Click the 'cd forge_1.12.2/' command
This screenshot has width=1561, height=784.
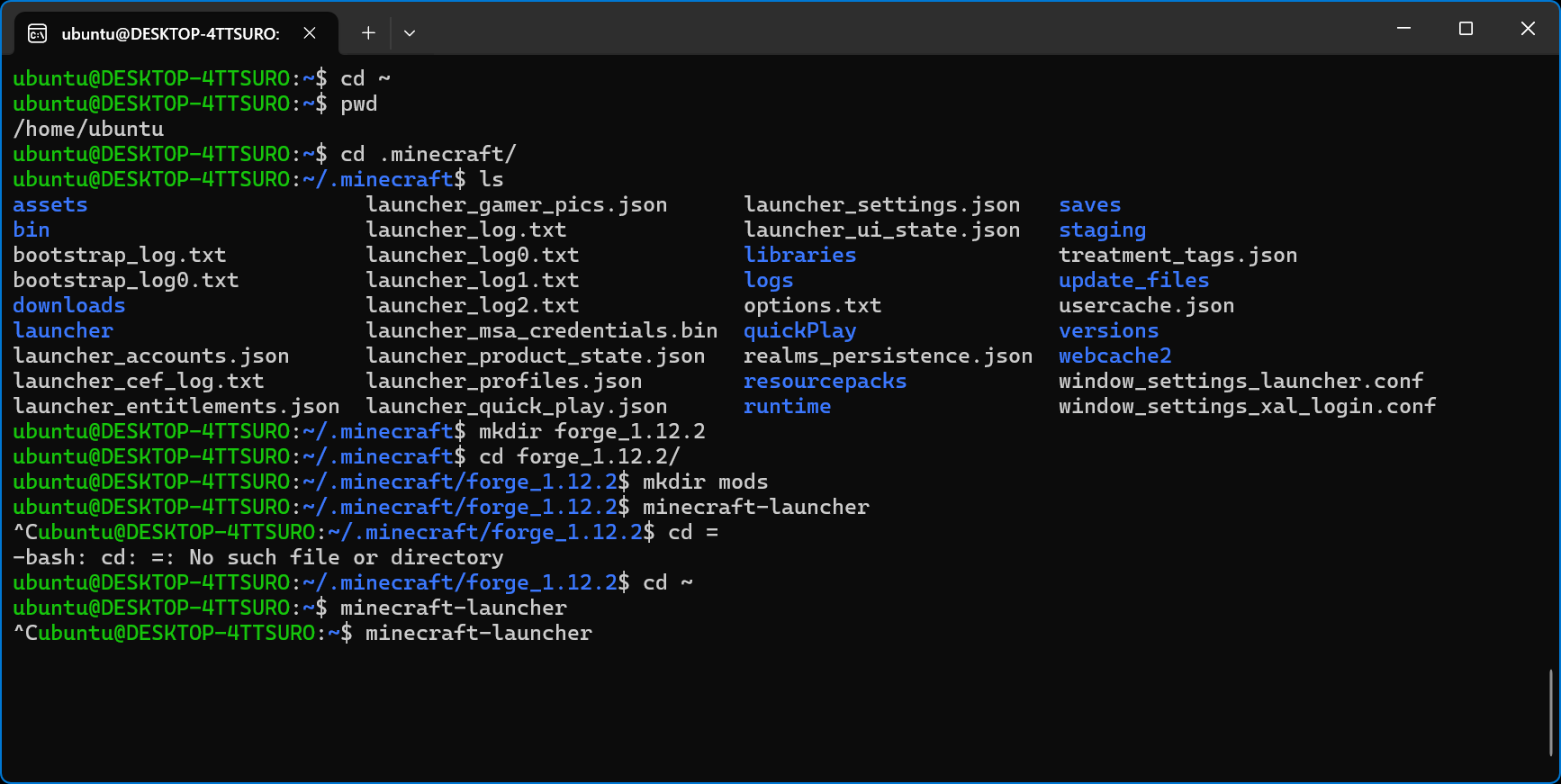click(580, 457)
